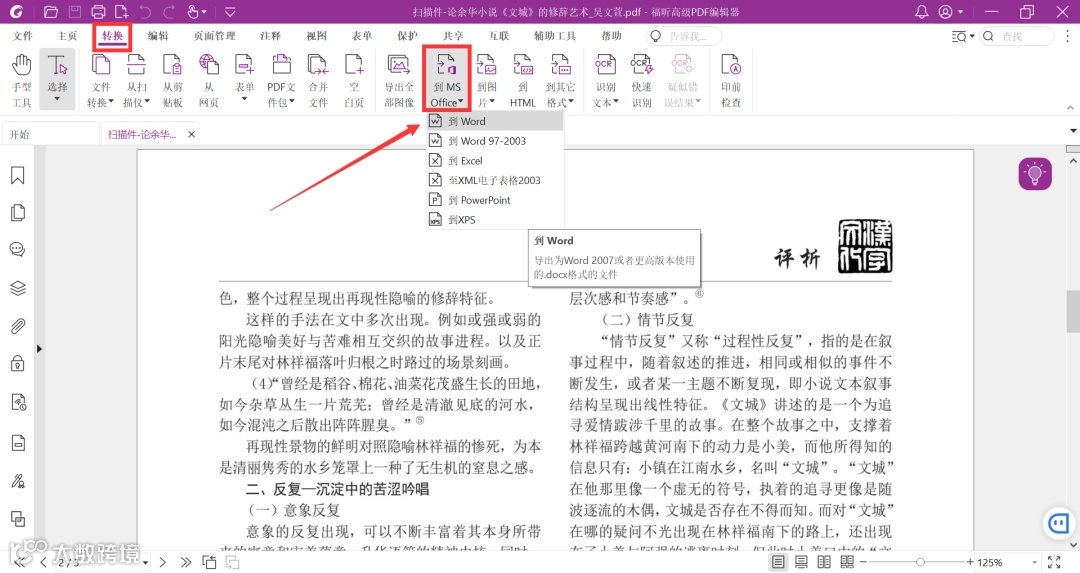Open the Attachments side panel
The height and width of the screenshot is (573, 1080).
click(x=18, y=325)
